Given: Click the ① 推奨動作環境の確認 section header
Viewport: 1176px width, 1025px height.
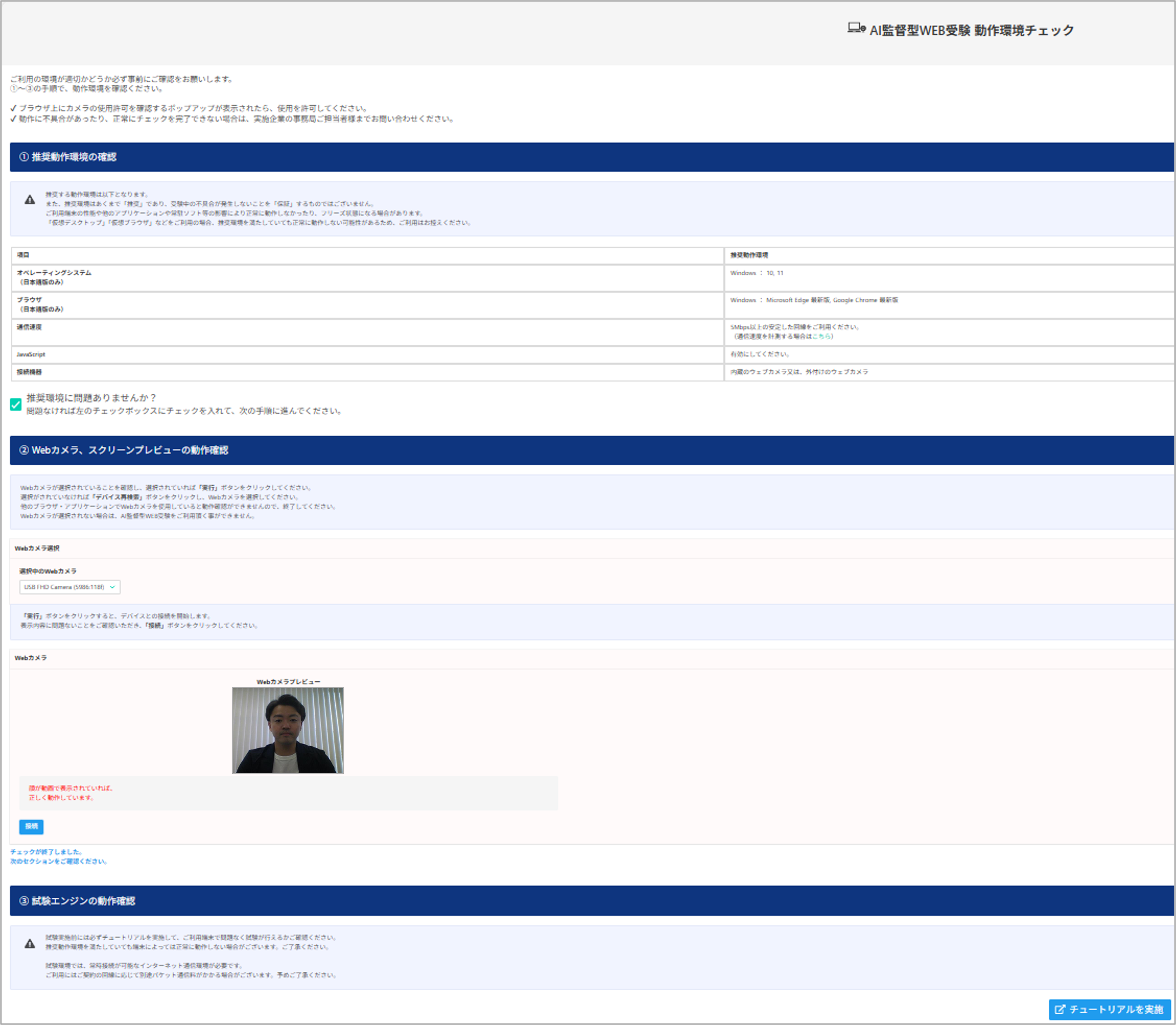Looking at the screenshot, I should pos(592,157).
